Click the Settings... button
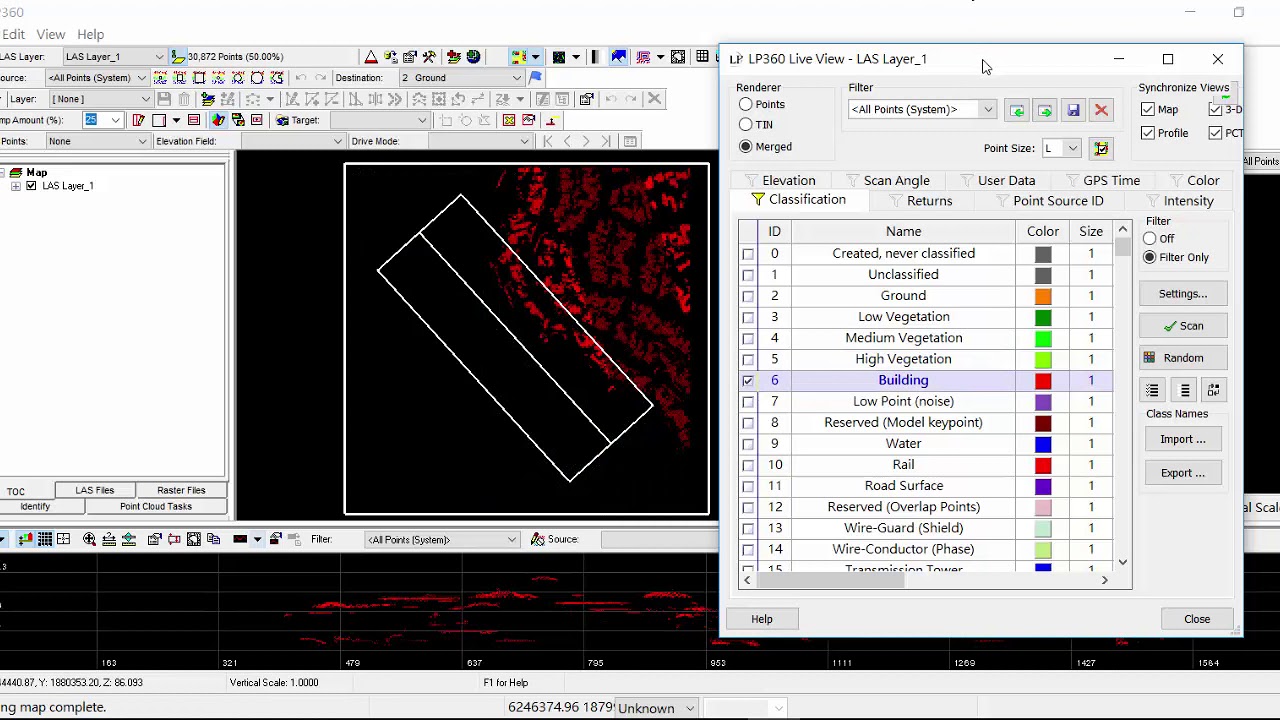This screenshot has height=720, width=1280. pyautogui.click(x=1183, y=294)
